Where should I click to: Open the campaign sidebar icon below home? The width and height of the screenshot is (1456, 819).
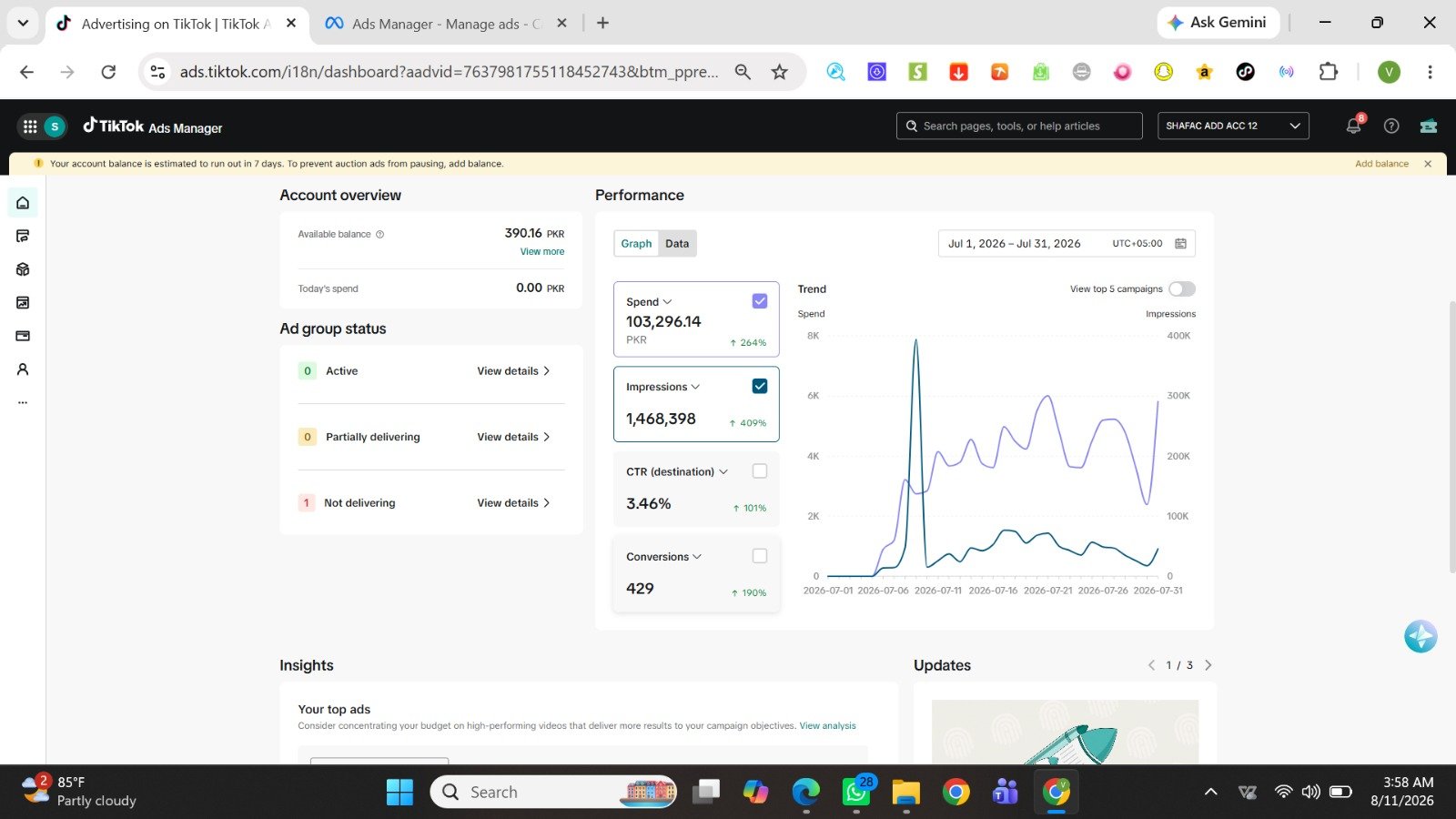coord(23,237)
